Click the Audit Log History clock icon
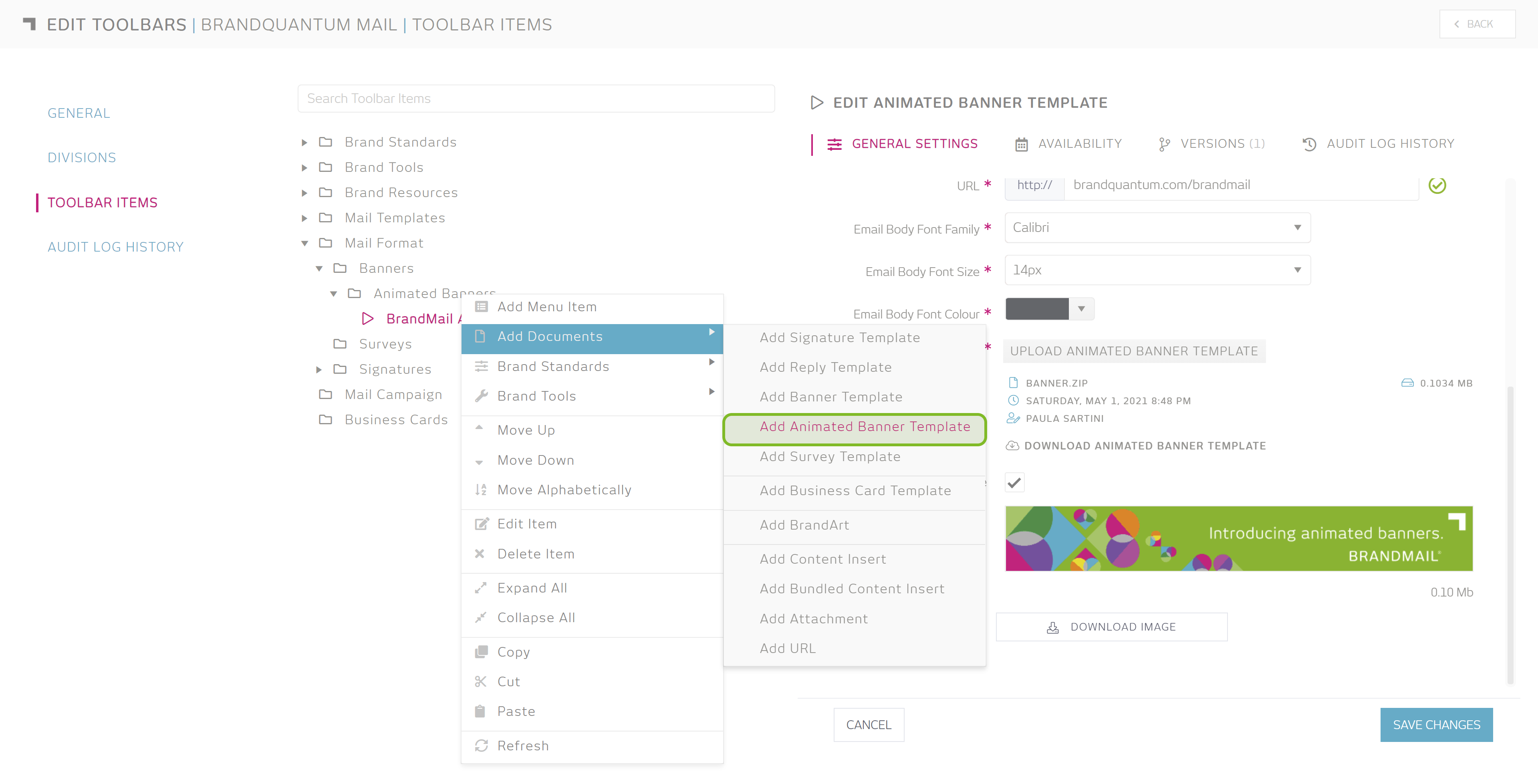 pos(1309,144)
